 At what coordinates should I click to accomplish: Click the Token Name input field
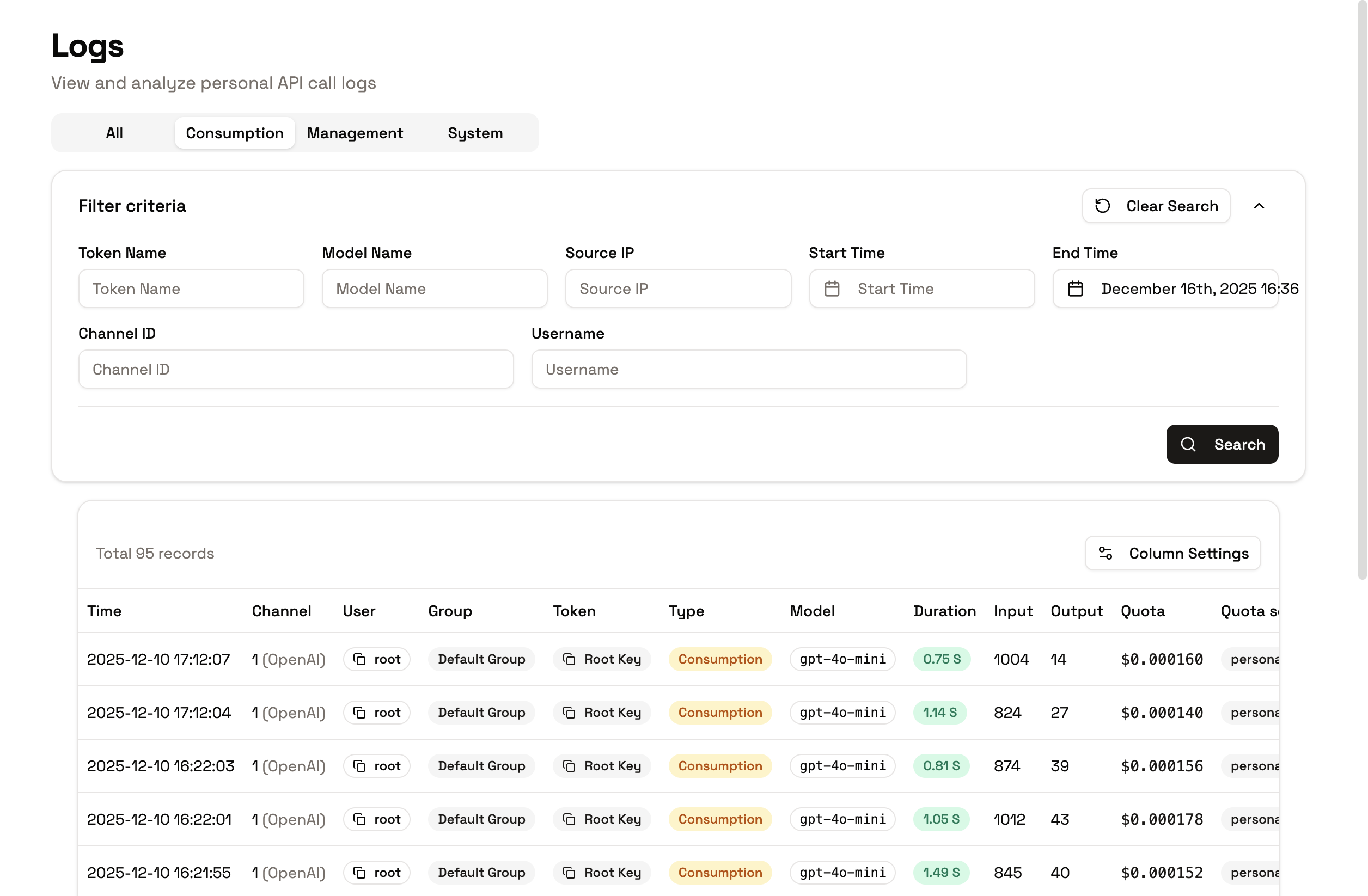191,289
